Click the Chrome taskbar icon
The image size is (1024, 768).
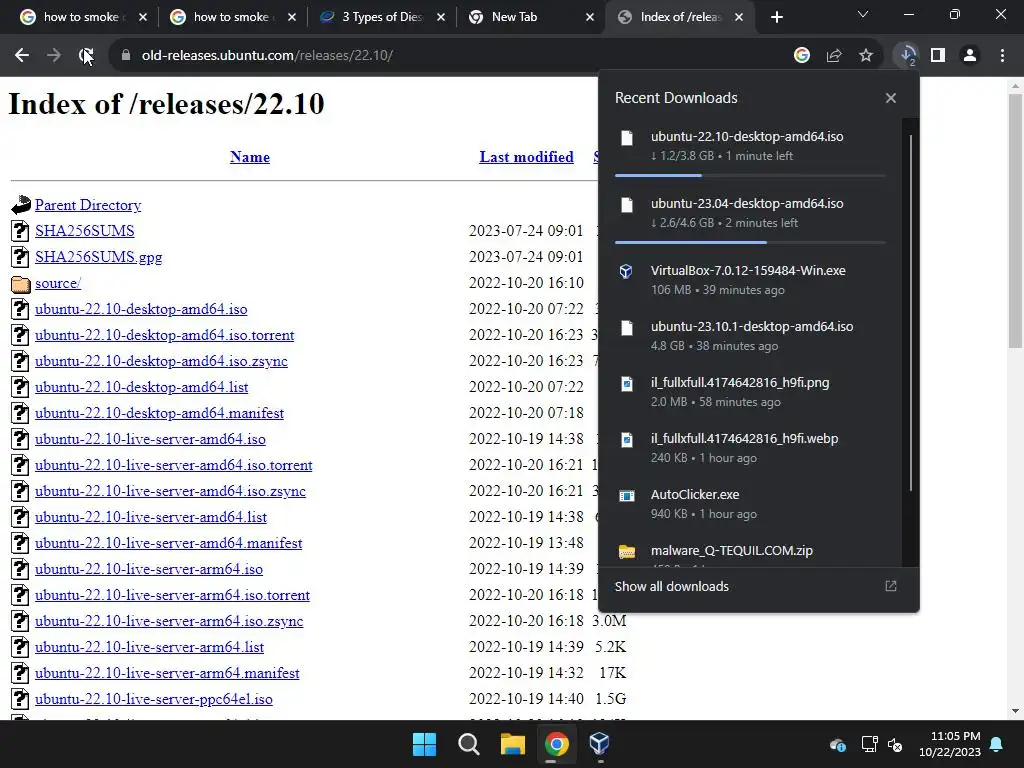[x=556, y=744]
